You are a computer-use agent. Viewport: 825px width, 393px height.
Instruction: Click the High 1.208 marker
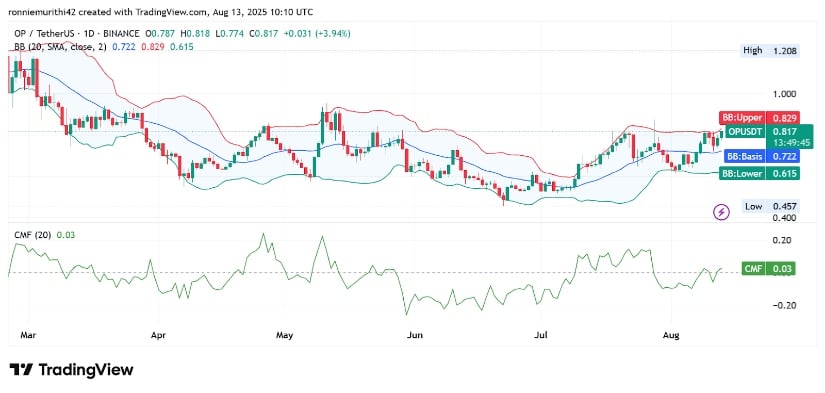coord(769,52)
